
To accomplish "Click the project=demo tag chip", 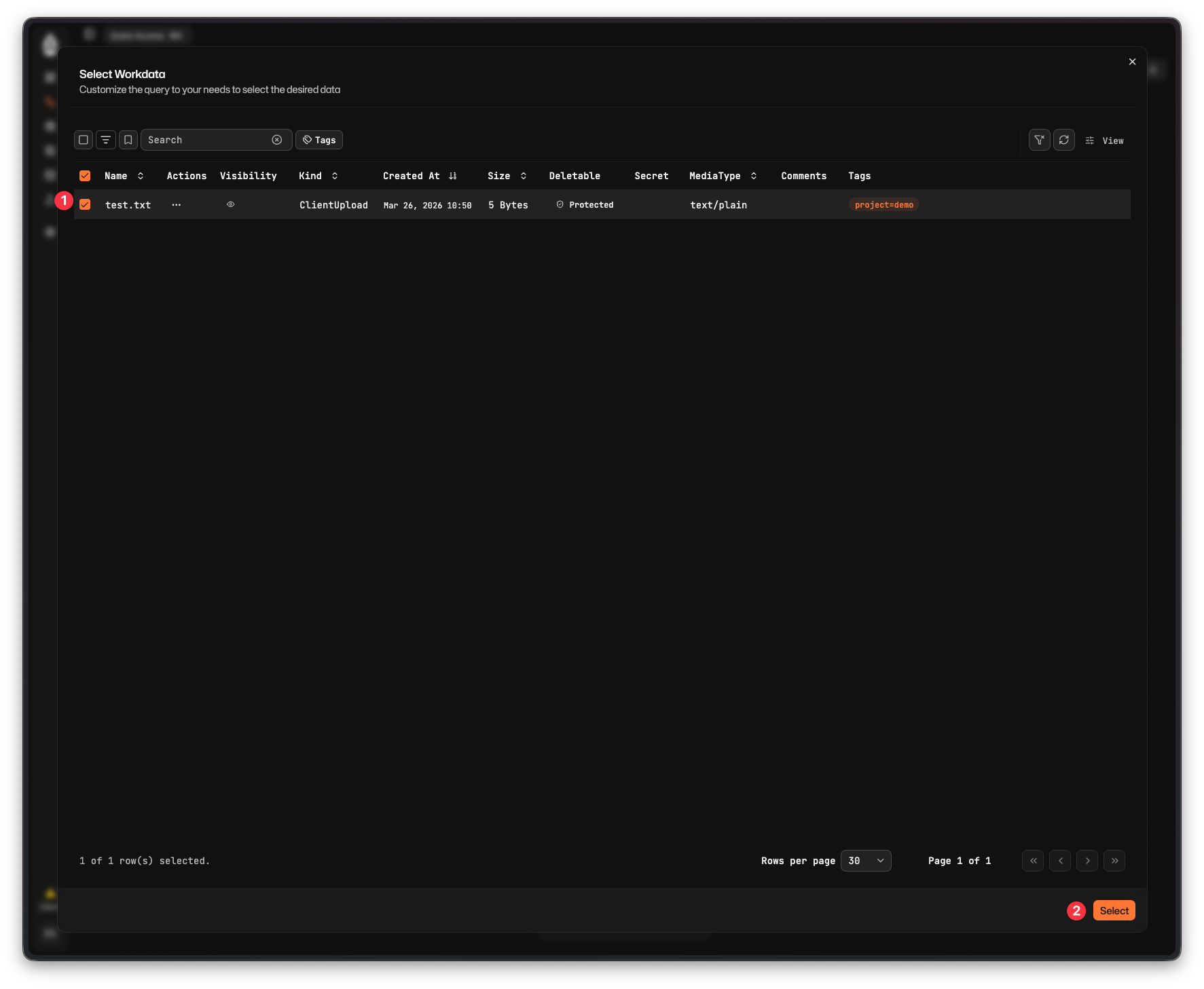I will 883,205.
